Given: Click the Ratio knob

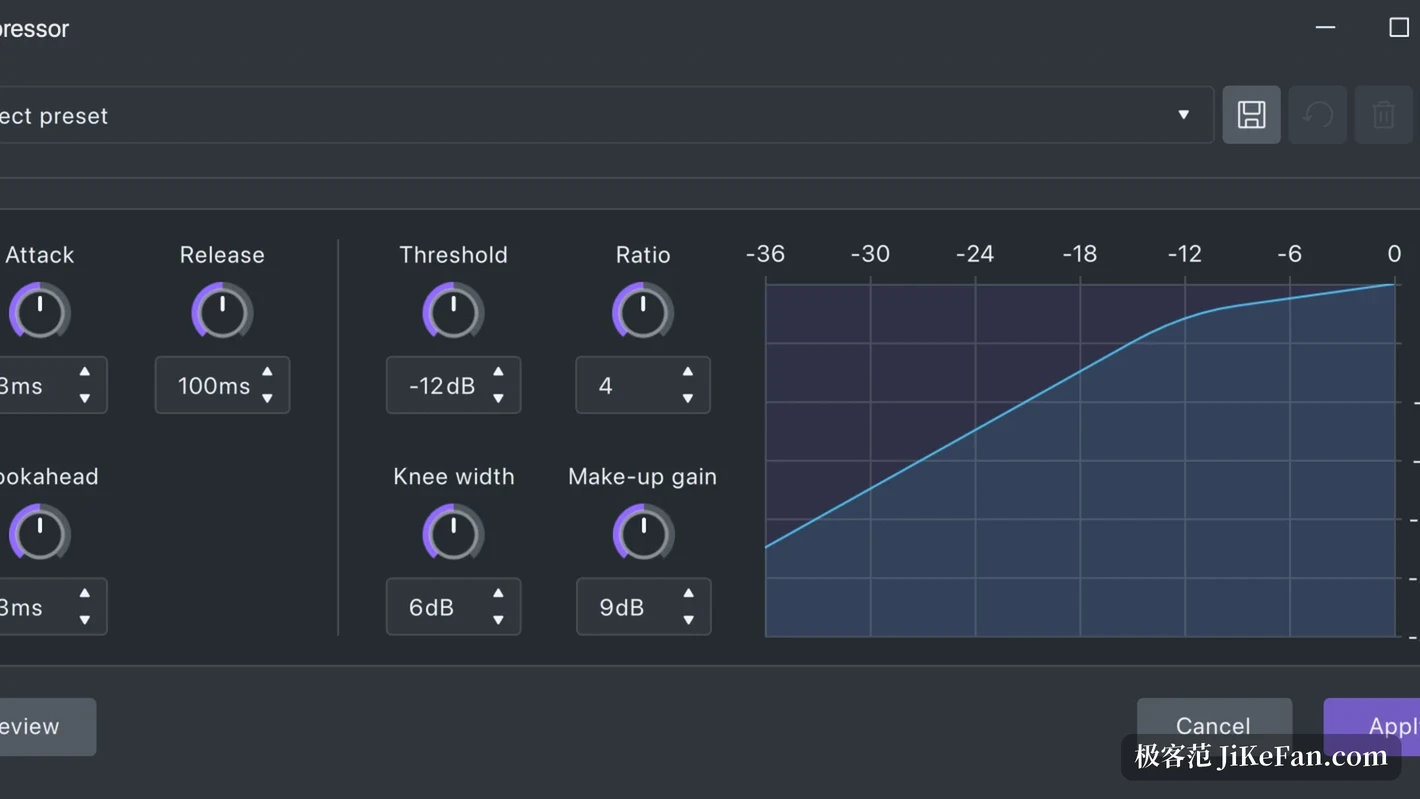Looking at the screenshot, I should 643,312.
